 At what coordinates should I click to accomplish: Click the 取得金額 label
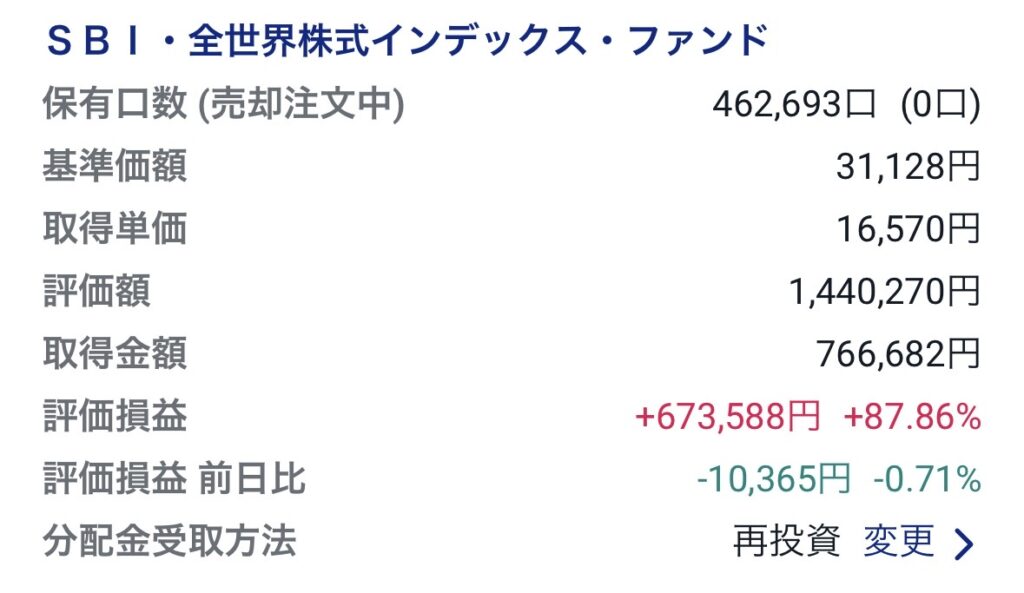pos(114,354)
